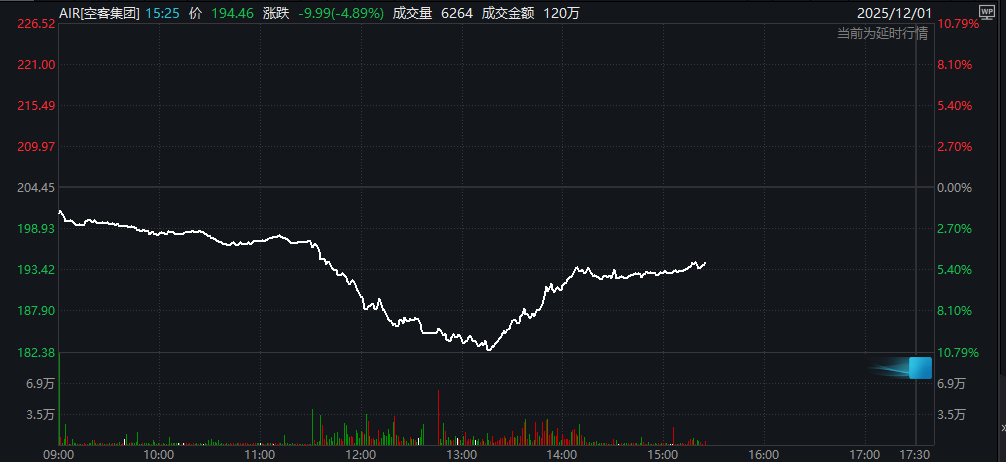
Task: Select the AIR[空客集团] stock name
Action: pyautogui.click(x=99, y=13)
